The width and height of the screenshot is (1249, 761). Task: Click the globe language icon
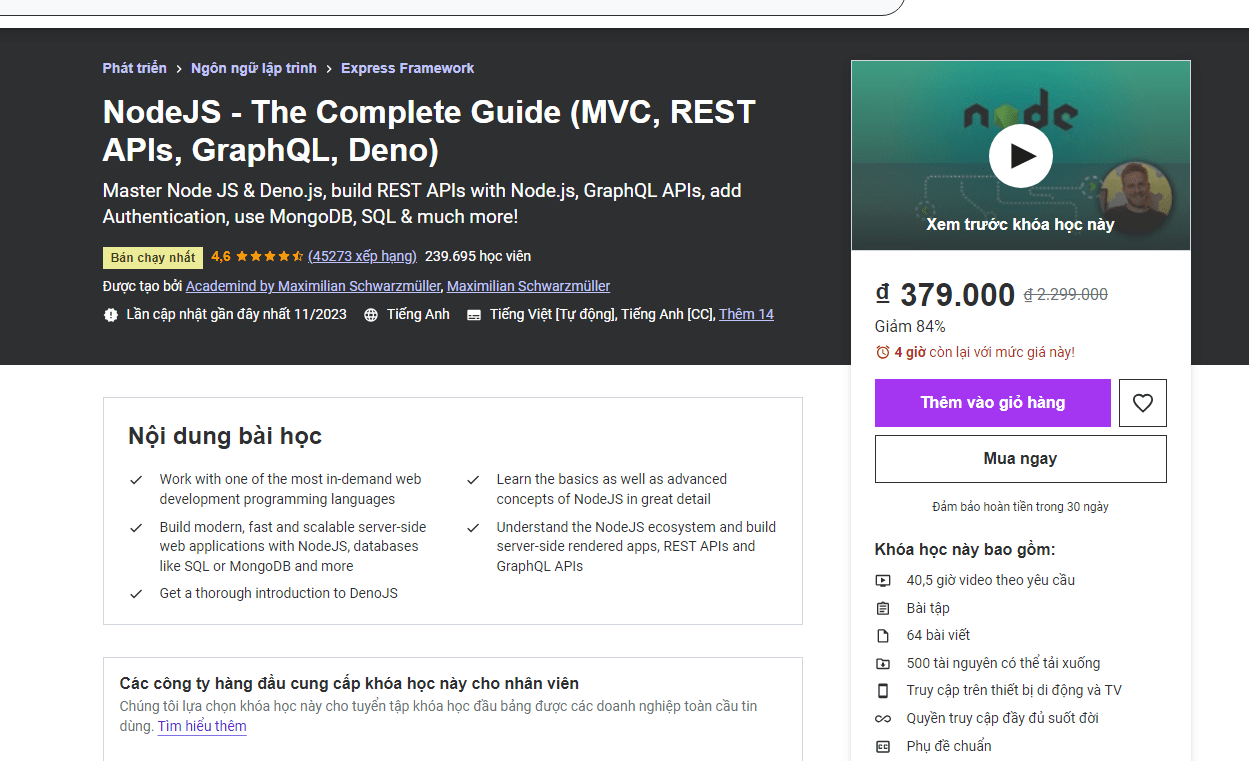(x=371, y=315)
